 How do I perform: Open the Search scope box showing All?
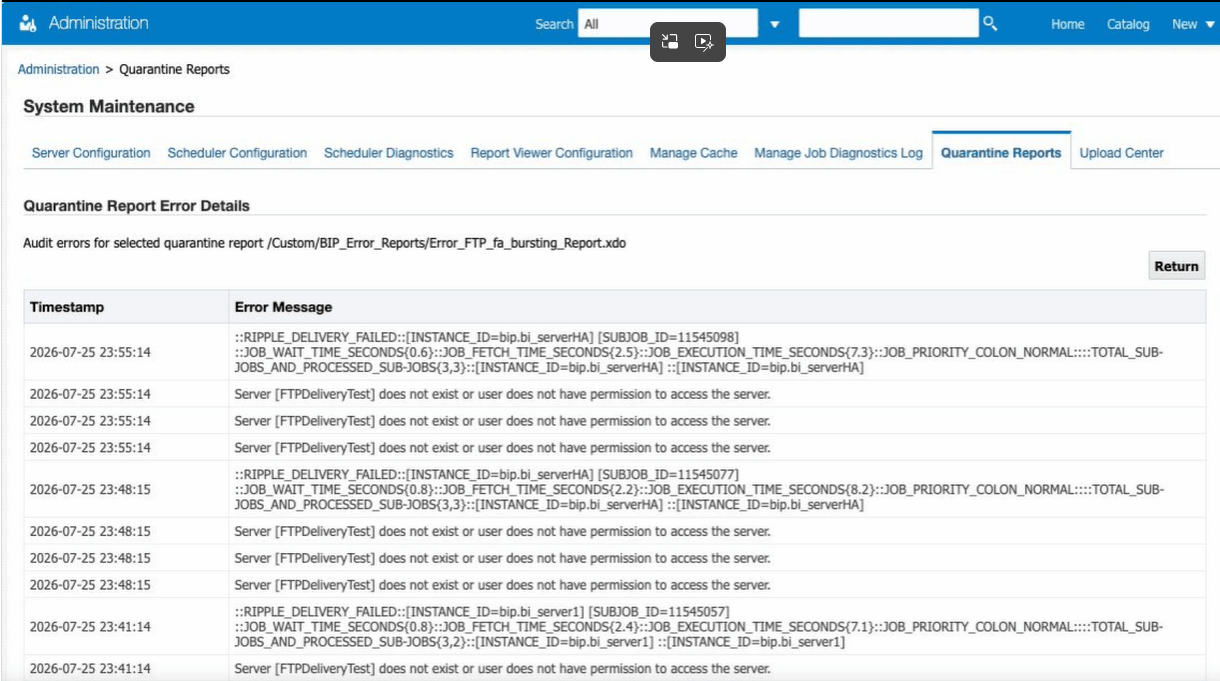668,24
